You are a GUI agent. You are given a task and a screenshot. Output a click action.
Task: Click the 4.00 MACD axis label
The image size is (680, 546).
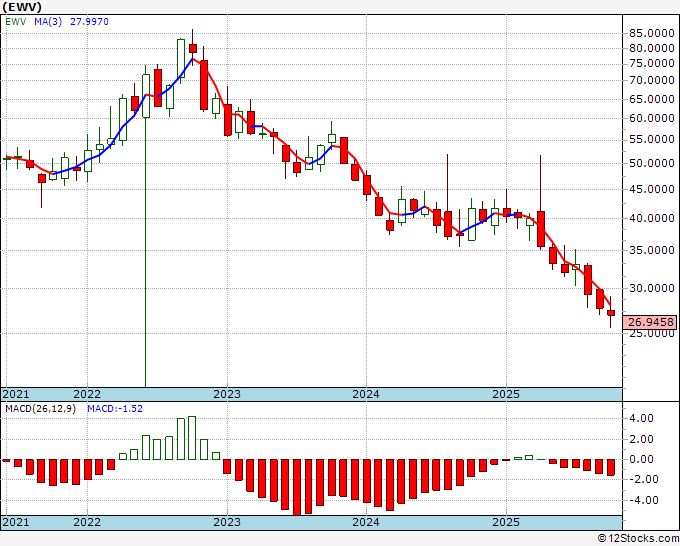pyautogui.click(x=643, y=418)
